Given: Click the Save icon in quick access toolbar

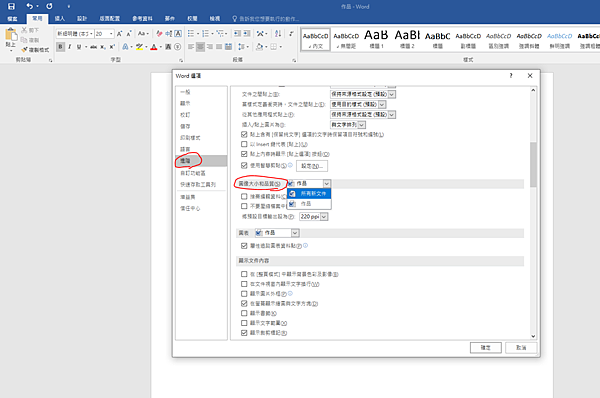Looking at the screenshot, I should (x=11, y=6).
